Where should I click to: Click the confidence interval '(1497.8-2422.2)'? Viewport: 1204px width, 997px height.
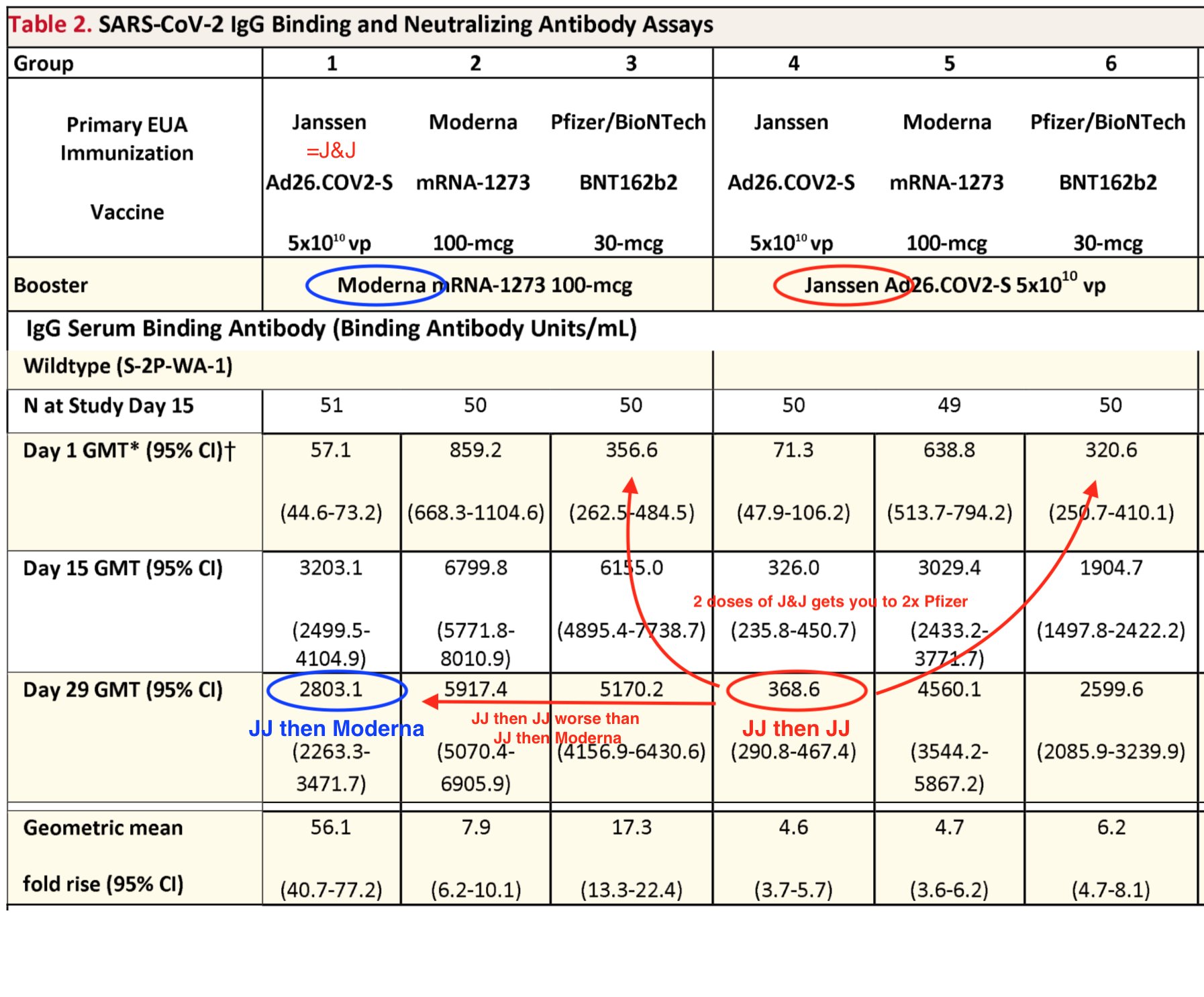[1111, 631]
